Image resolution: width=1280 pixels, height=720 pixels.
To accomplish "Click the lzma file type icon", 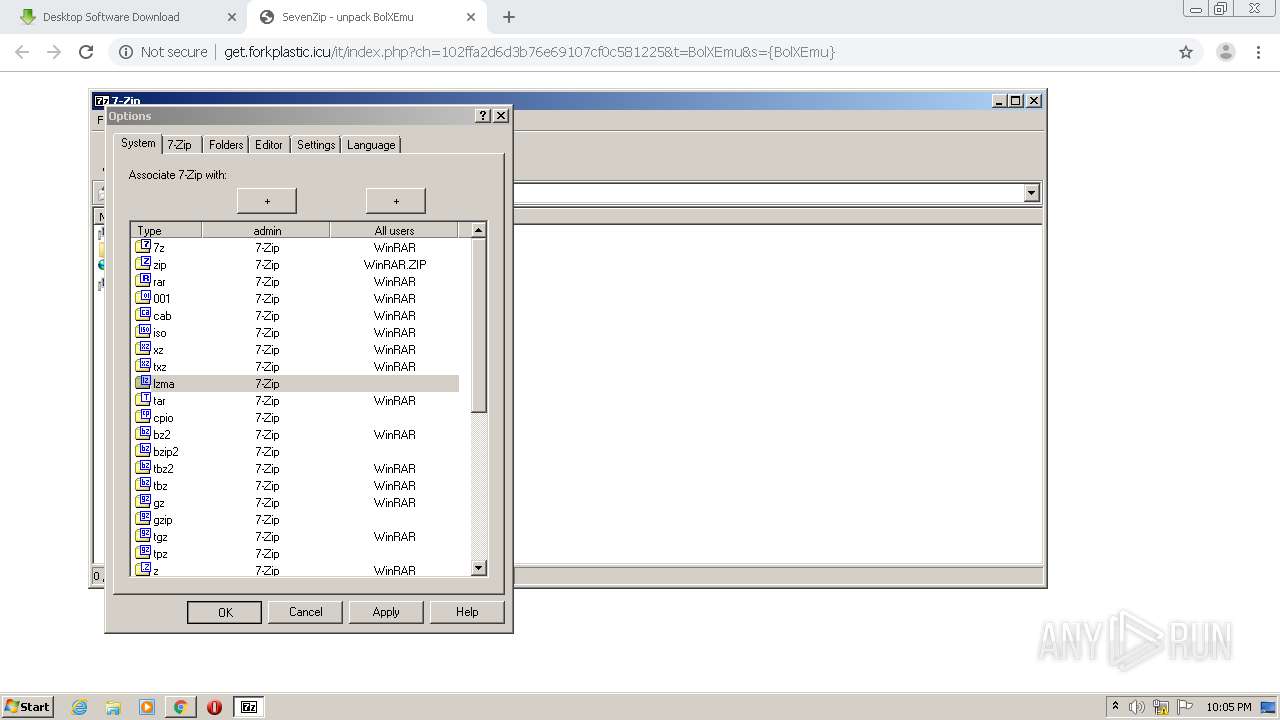I will pos(143,383).
